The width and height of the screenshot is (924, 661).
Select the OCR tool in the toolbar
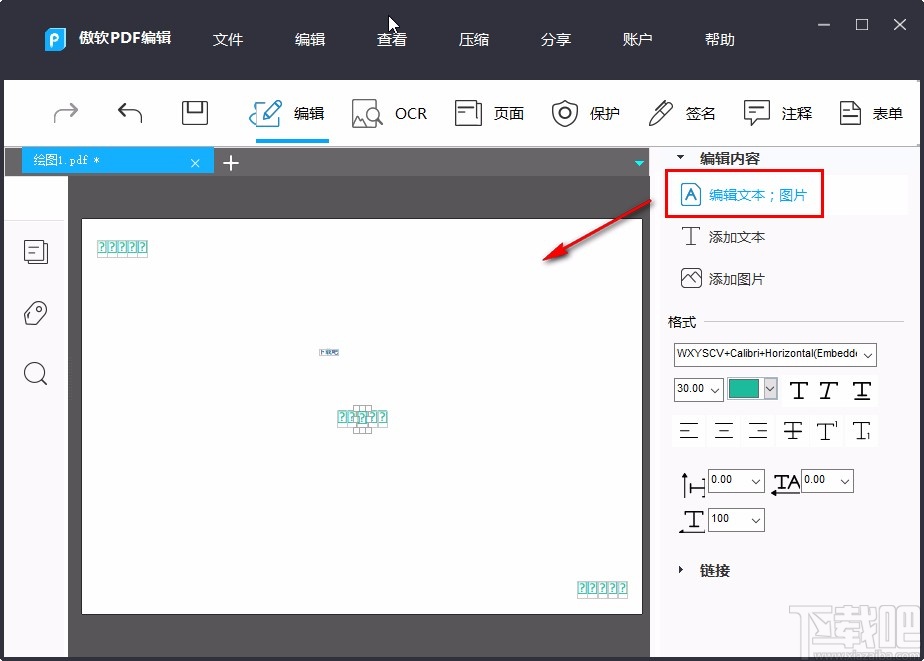click(389, 113)
